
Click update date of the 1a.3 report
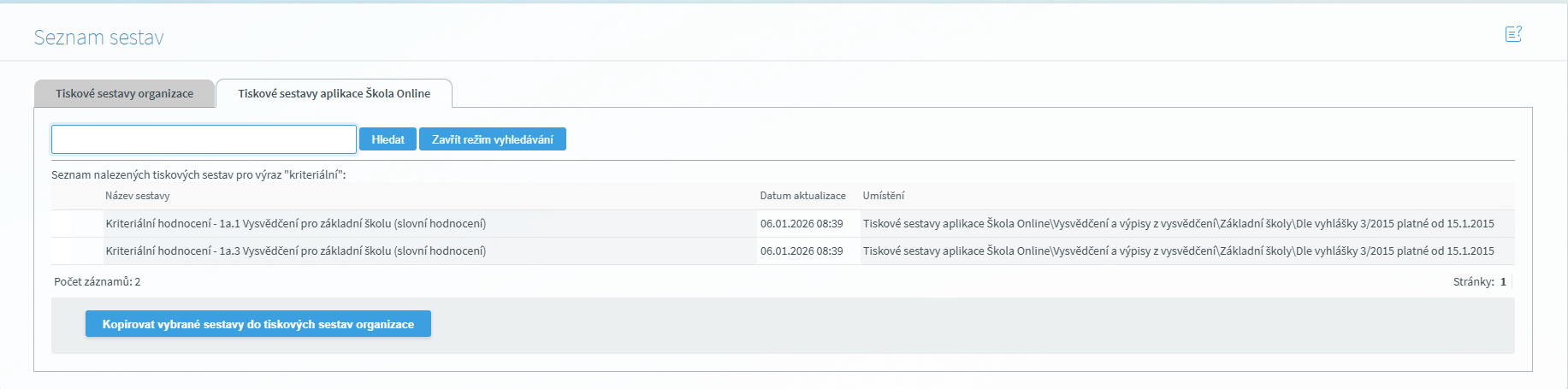click(802, 251)
